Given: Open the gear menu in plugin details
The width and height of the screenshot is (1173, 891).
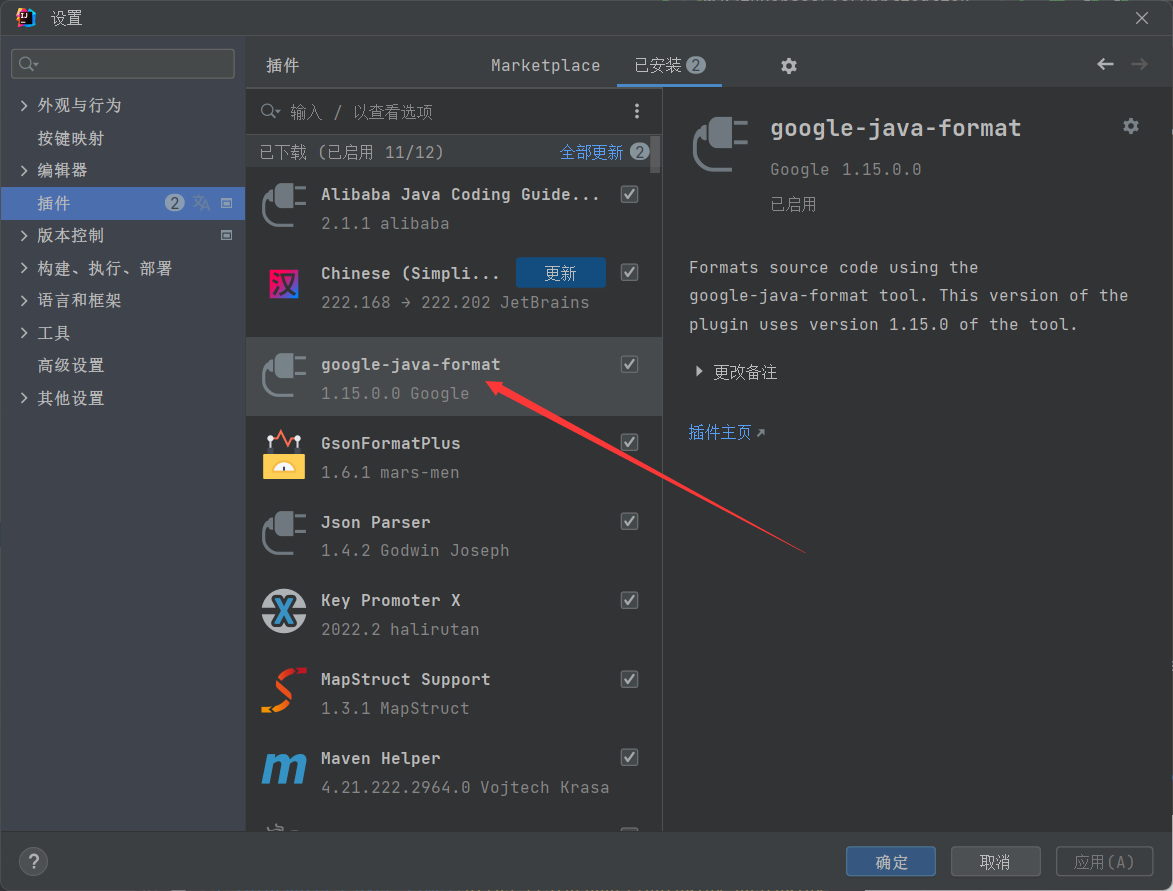Looking at the screenshot, I should [1130, 126].
